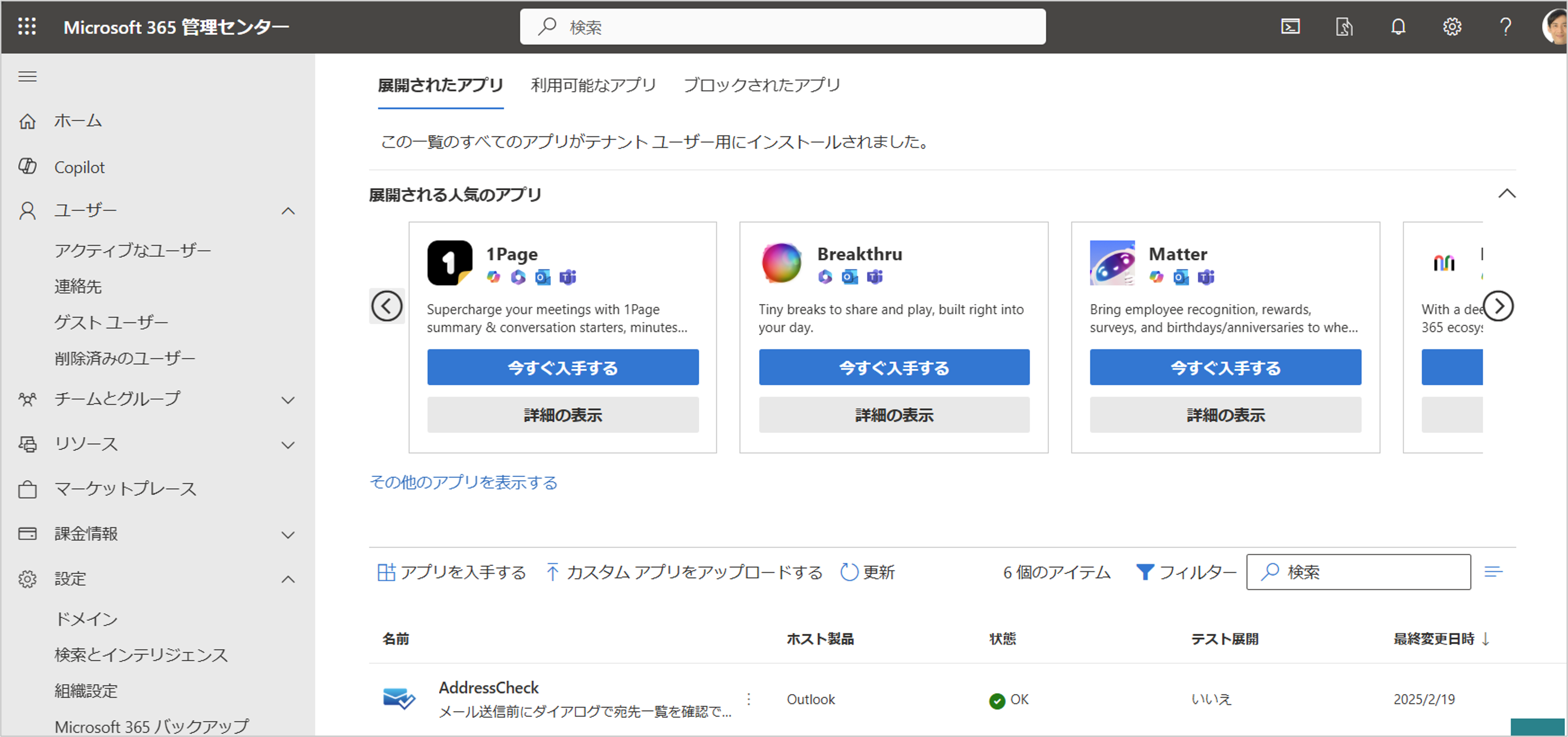Viewport: 1568px width, 737px height.
Task: Focus the top header 検索 box
Action: click(783, 27)
